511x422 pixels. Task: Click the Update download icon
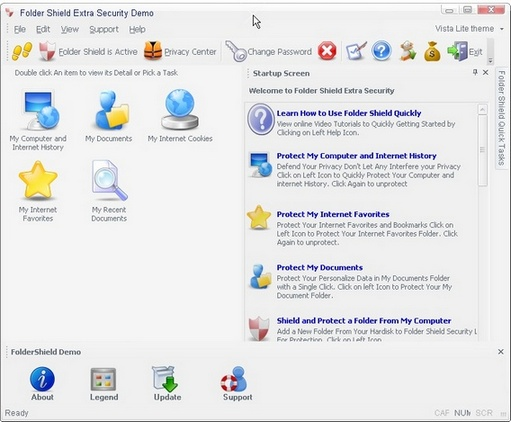pyautogui.click(x=165, y=379)
